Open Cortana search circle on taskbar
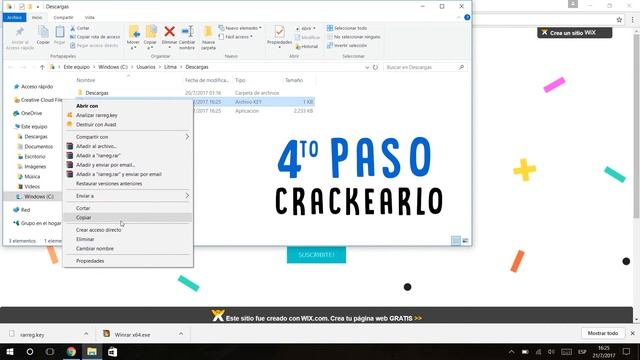This screenshot has width=640, height=360. pos(30,351)
